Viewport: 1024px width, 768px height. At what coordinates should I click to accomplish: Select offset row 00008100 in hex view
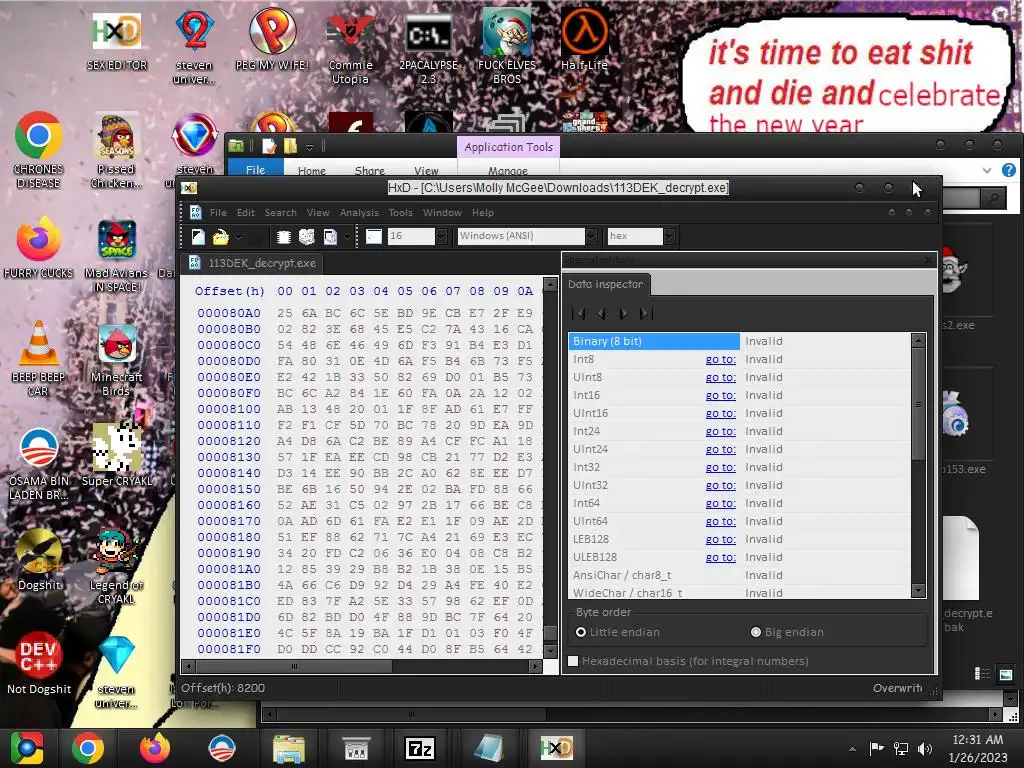pos(229,409)
